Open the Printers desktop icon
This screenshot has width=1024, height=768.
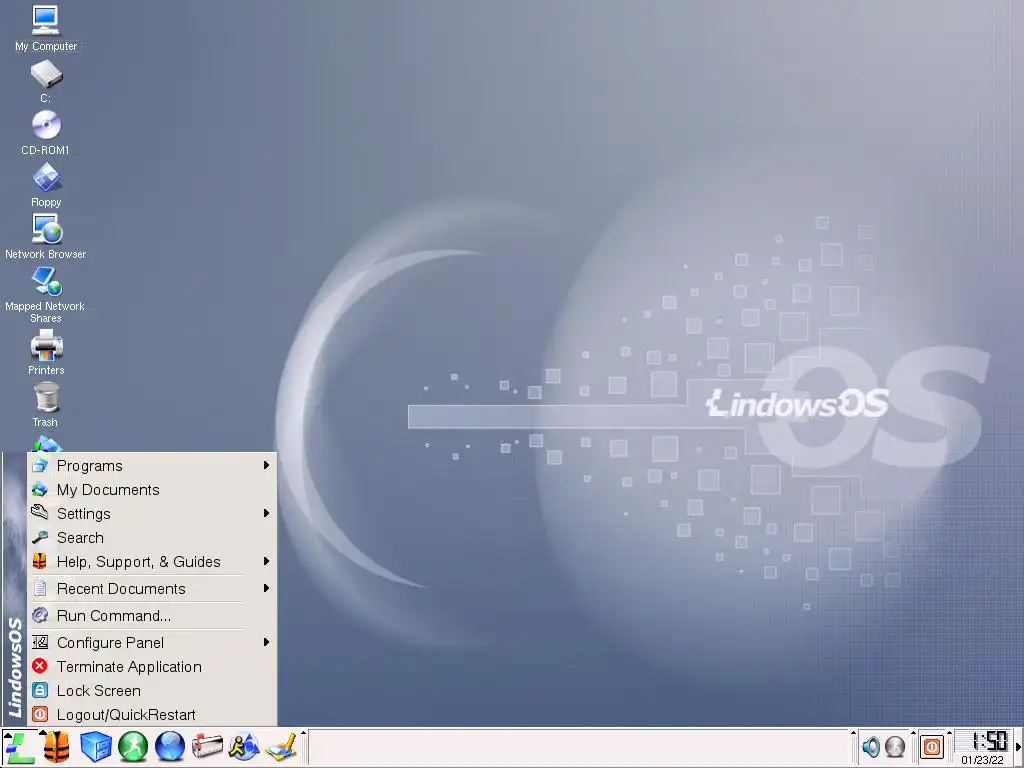pyautogui.click(x=46, y=352)
